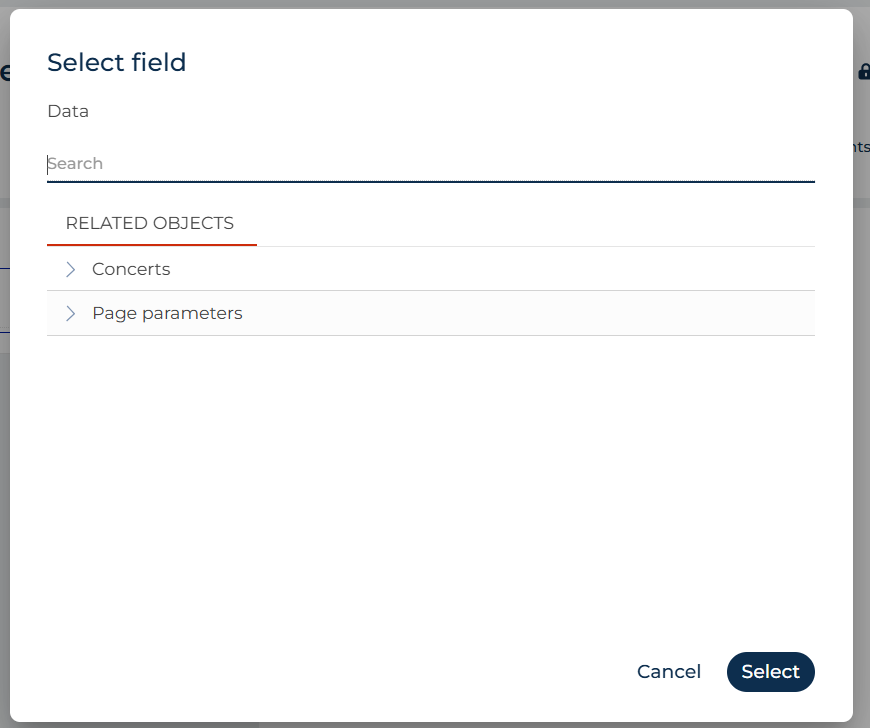Open the RELATED OBJECTS tab
This screenshot has height=728, width=870.
[x=150, y=223]
